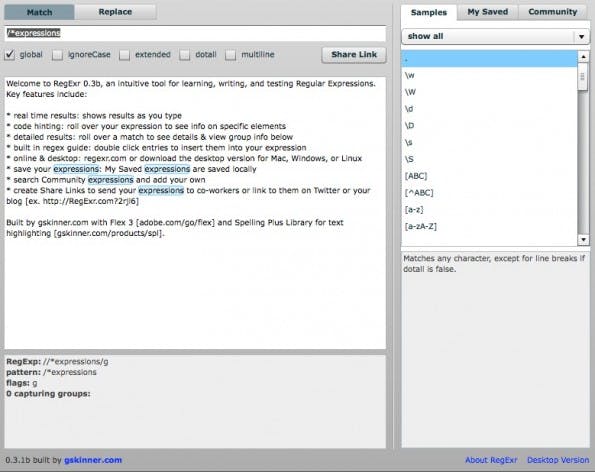Enable the ignoreCase checkbox
The height and width of the screenshot is (472, 595).
(x=57, y=55)
